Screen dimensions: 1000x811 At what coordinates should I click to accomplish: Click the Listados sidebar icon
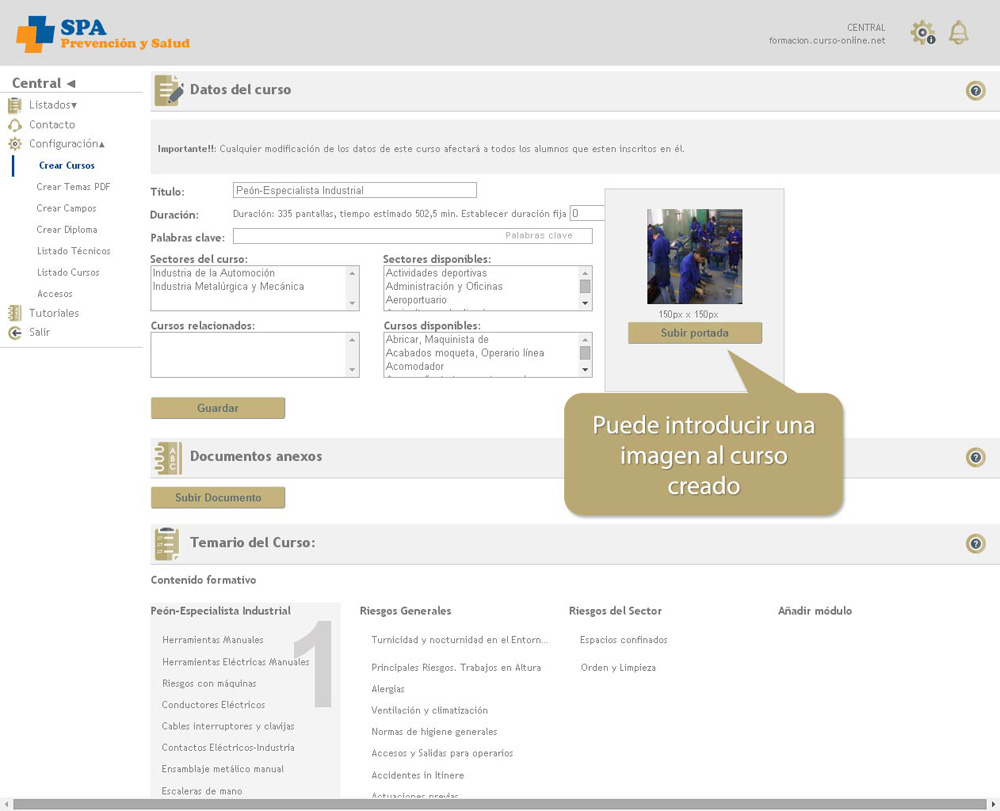point(15,105)
